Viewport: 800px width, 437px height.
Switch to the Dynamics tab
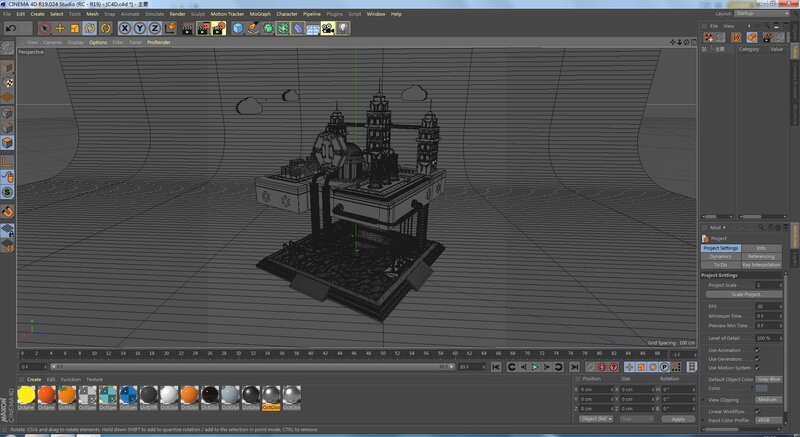pos(720,256)
